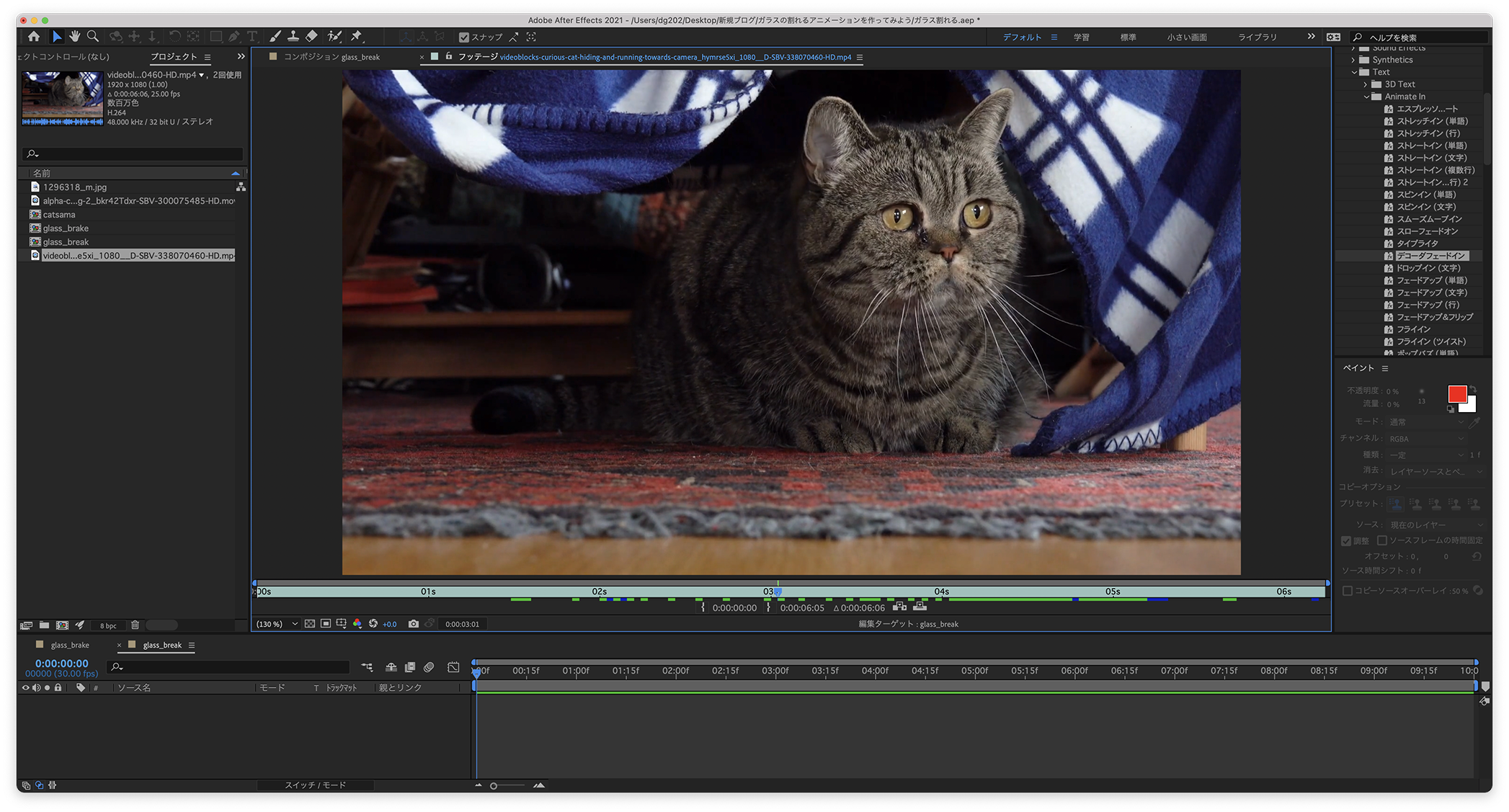This screenshot has height=812, width=1509.
Task: Take a snapshot with the camera icon
Action: [414, 624]
